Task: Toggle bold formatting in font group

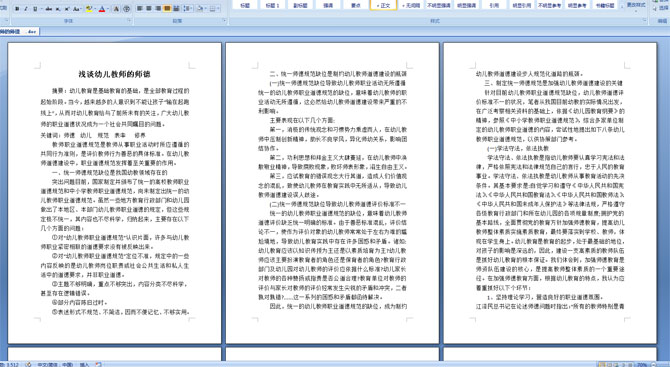Action: pyautogui.click(x=17, y=9)
